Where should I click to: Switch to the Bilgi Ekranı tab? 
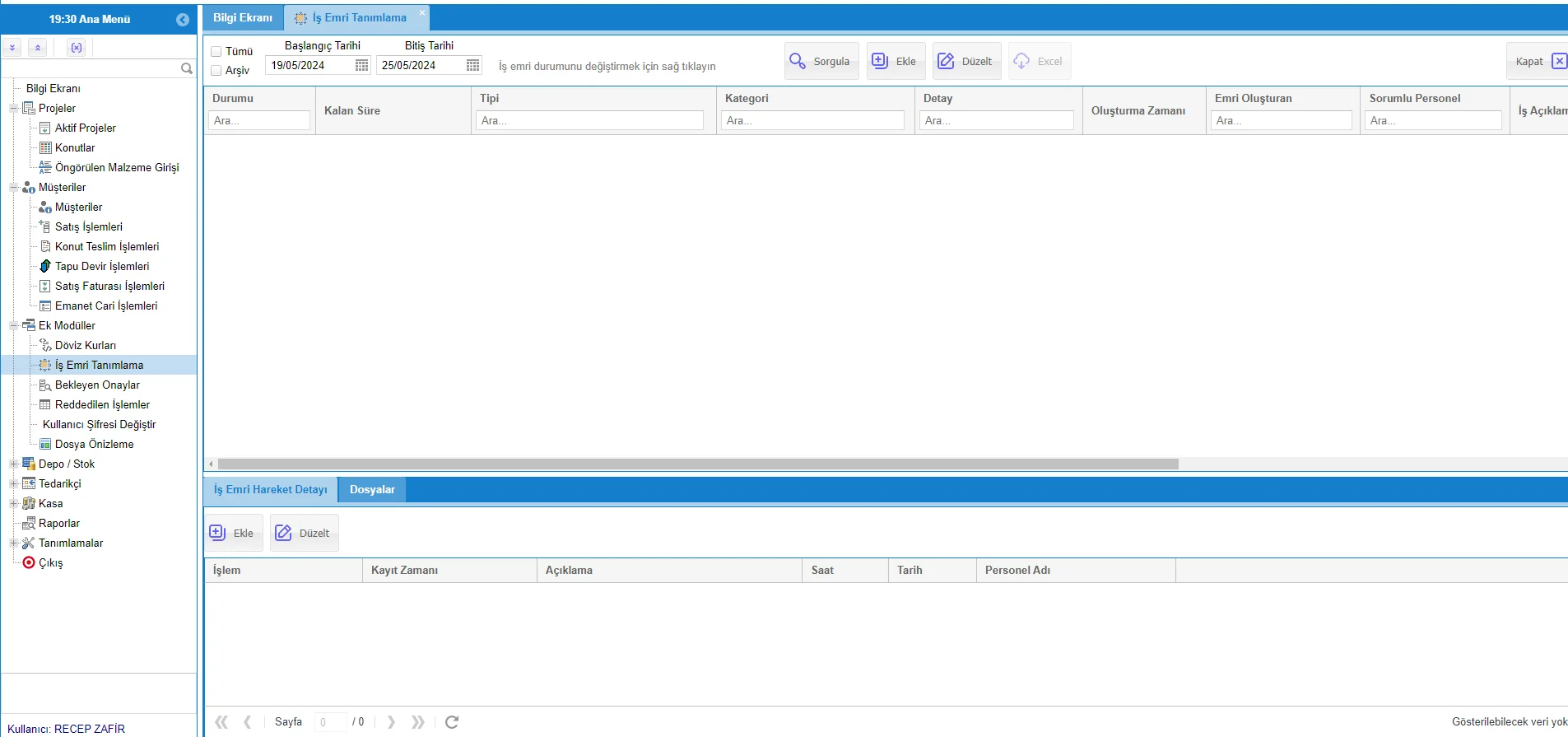coord(243,18)
